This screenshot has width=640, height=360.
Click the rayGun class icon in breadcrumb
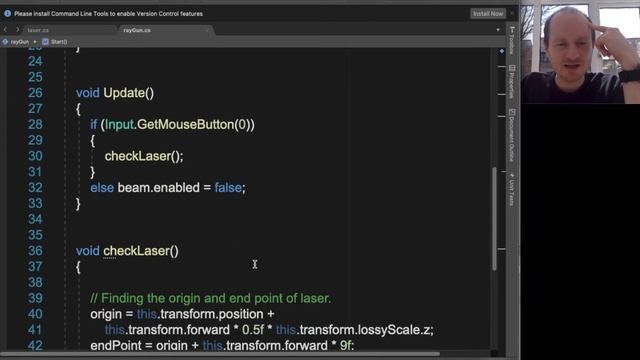5,42
